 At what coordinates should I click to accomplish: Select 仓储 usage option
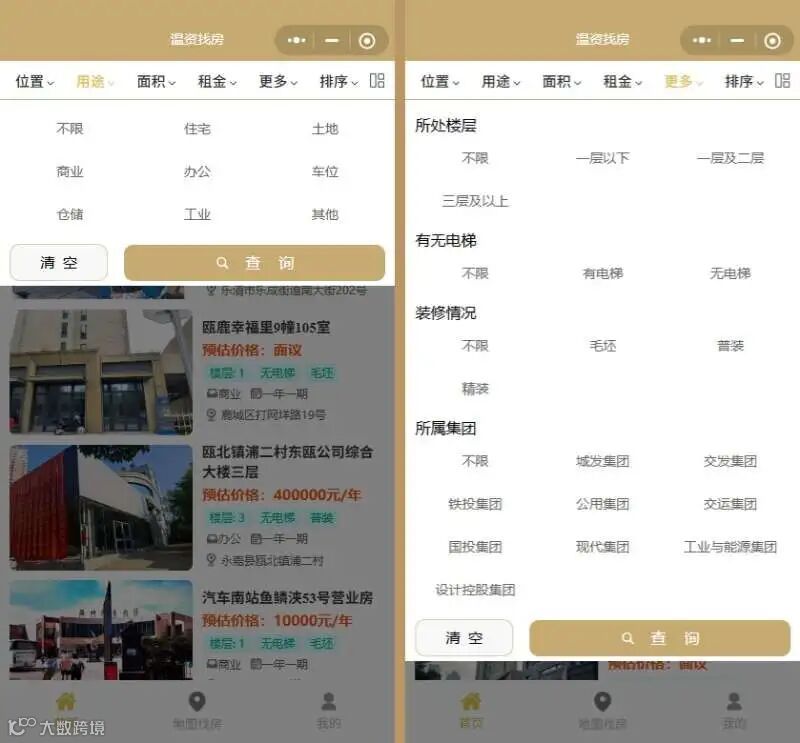pyautogui.click(x=70, y=214)
